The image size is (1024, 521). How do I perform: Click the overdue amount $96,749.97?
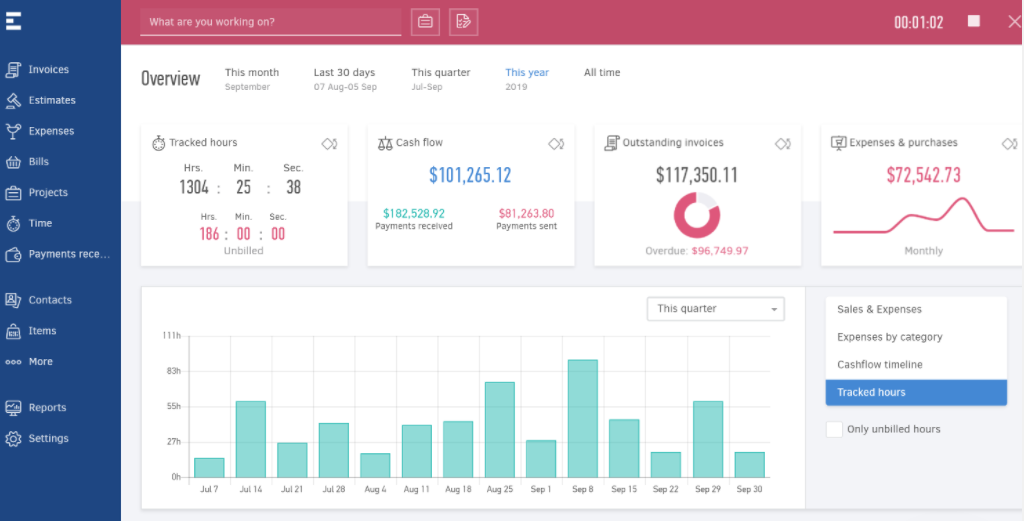click(x=720, y=251)
